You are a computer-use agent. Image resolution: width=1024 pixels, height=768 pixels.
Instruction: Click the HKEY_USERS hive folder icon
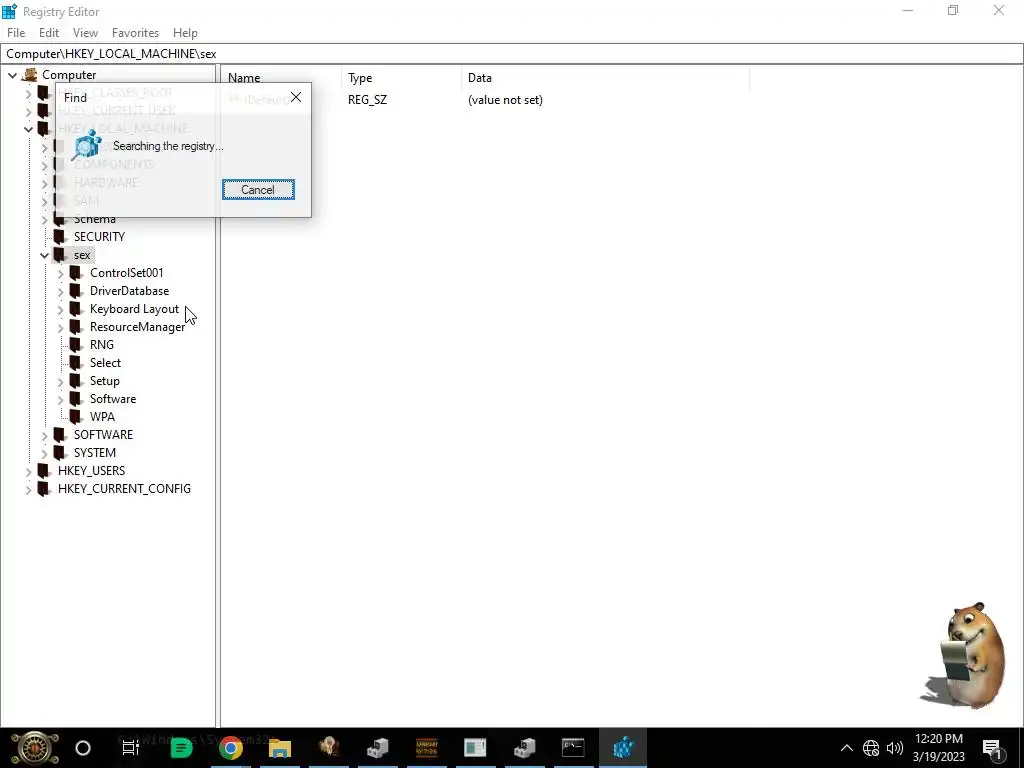(x=44, y=470)
